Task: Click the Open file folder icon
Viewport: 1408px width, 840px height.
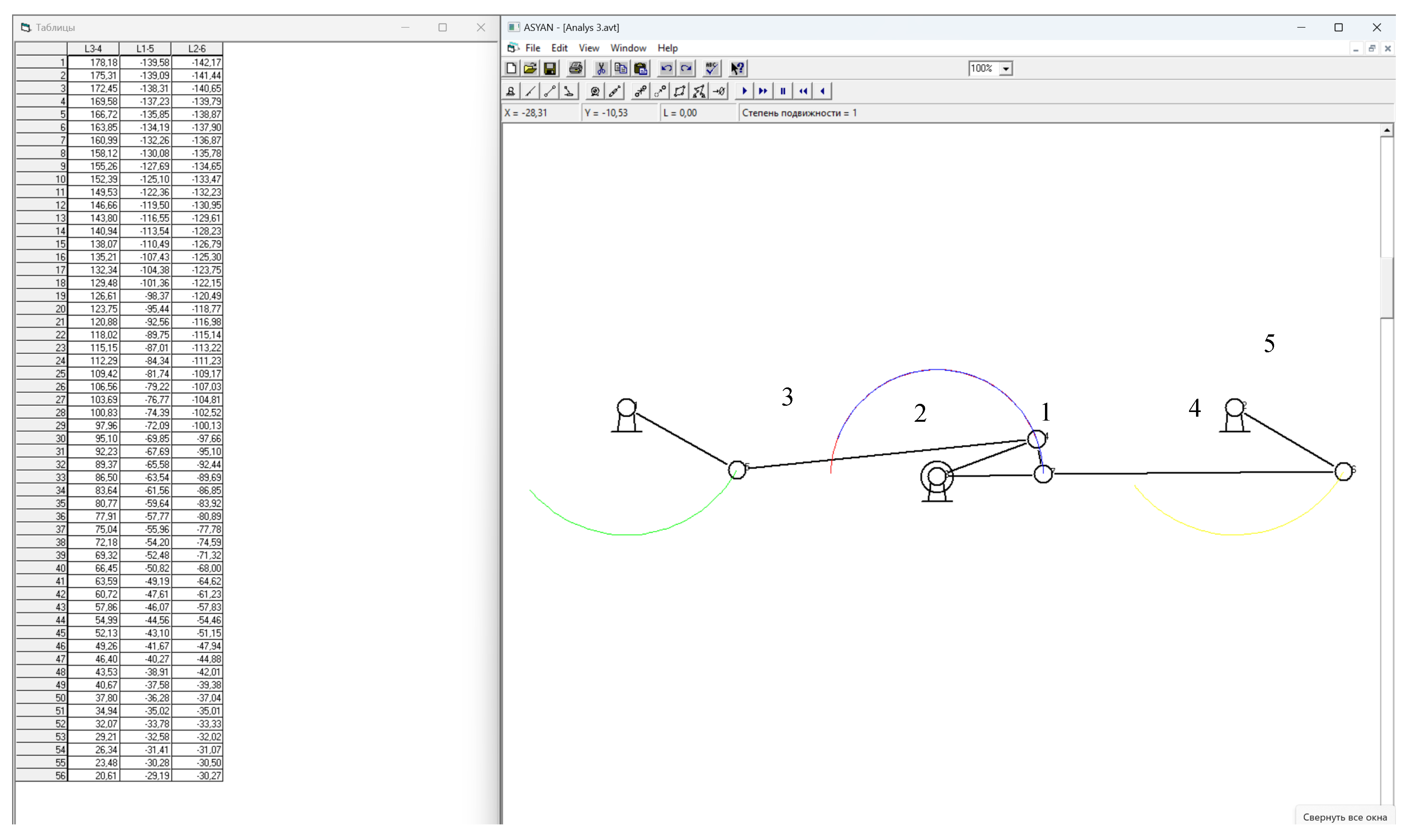Action: [x=530, y=69]
